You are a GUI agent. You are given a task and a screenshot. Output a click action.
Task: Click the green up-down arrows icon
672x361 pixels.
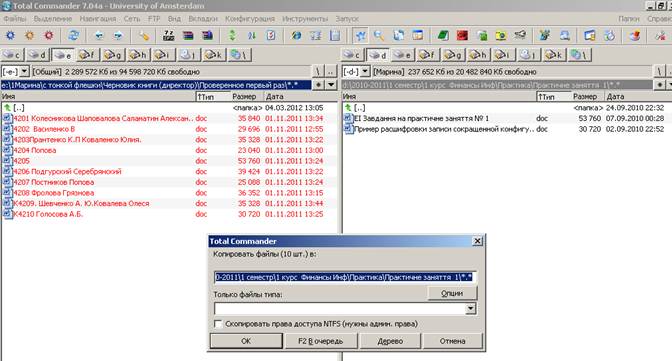point(232,36)
